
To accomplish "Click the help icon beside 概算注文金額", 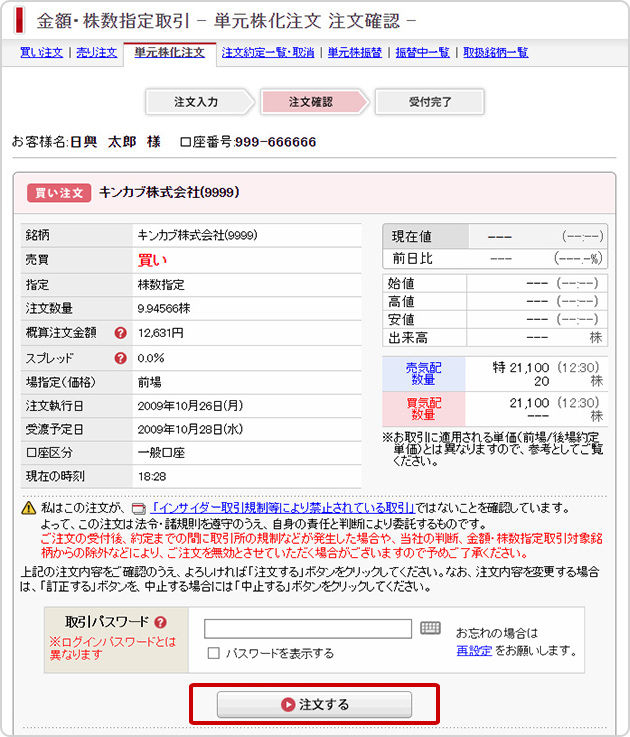I will pyautogui.click(x=120, y=333).
